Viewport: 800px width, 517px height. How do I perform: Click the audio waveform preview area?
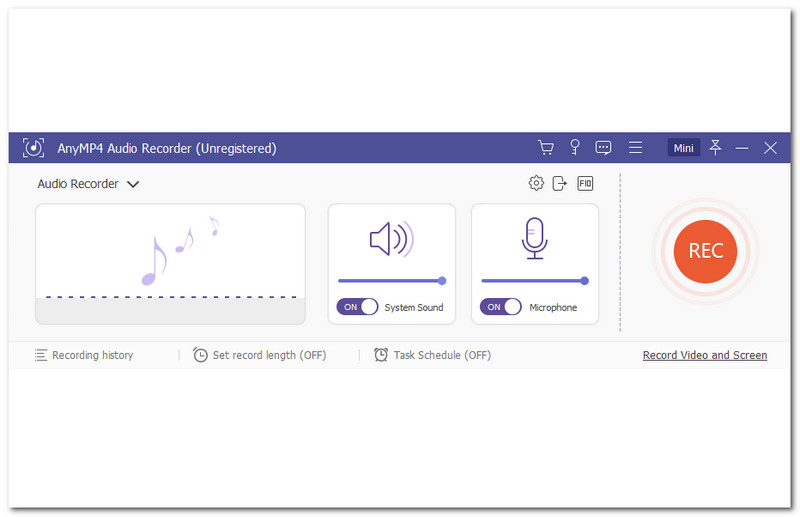tap(170, 264)
